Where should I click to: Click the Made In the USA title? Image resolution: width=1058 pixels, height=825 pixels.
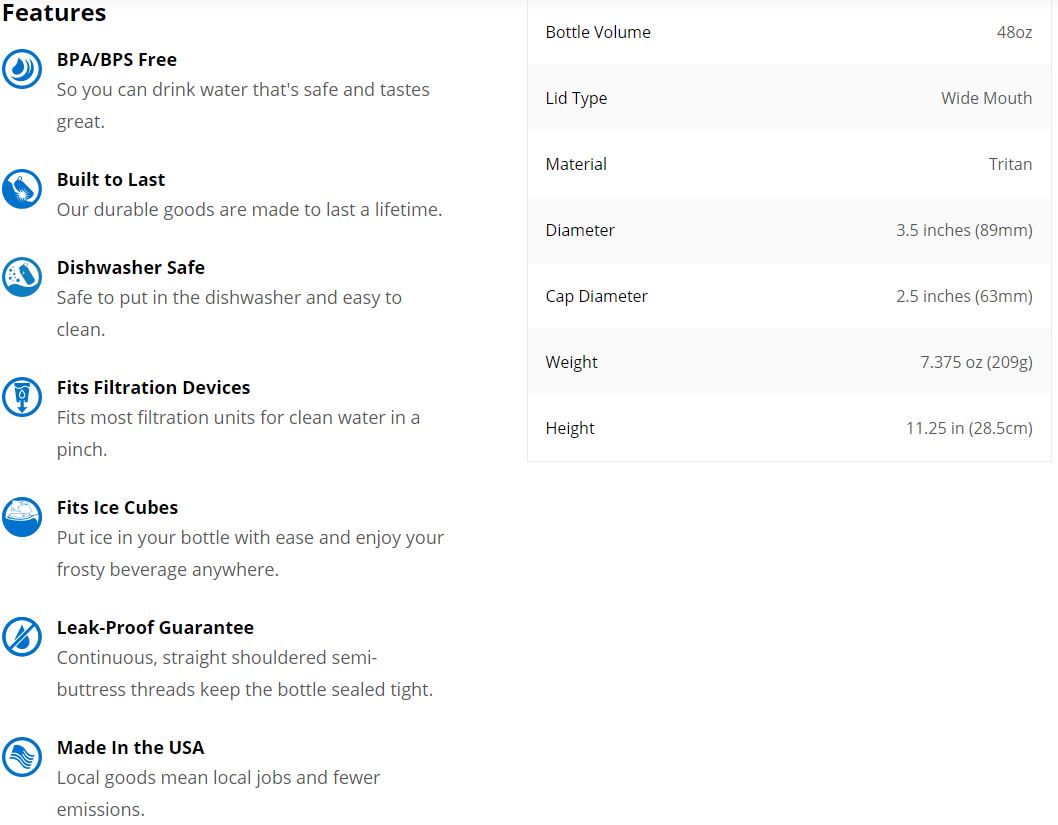point(130,747)
